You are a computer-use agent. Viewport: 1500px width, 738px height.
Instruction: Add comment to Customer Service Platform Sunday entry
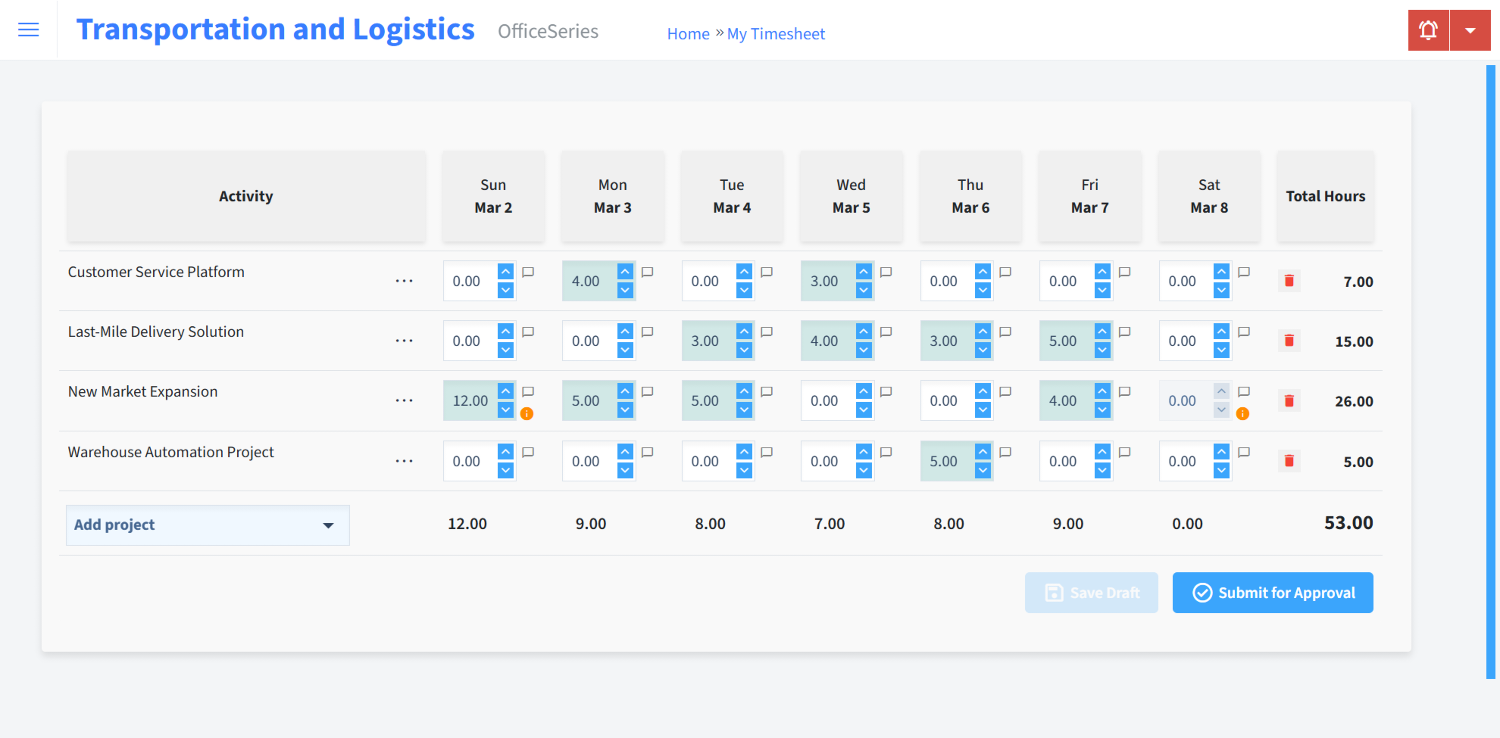[528, 271]
